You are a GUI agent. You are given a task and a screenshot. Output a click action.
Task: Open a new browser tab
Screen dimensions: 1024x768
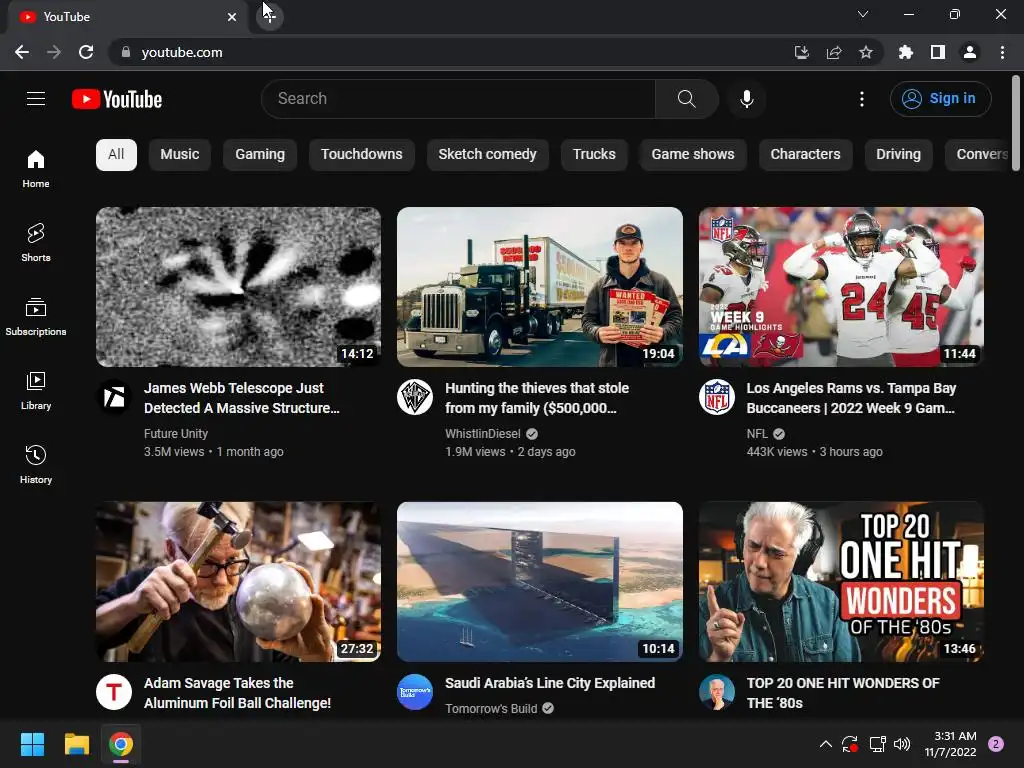[270, 17]
